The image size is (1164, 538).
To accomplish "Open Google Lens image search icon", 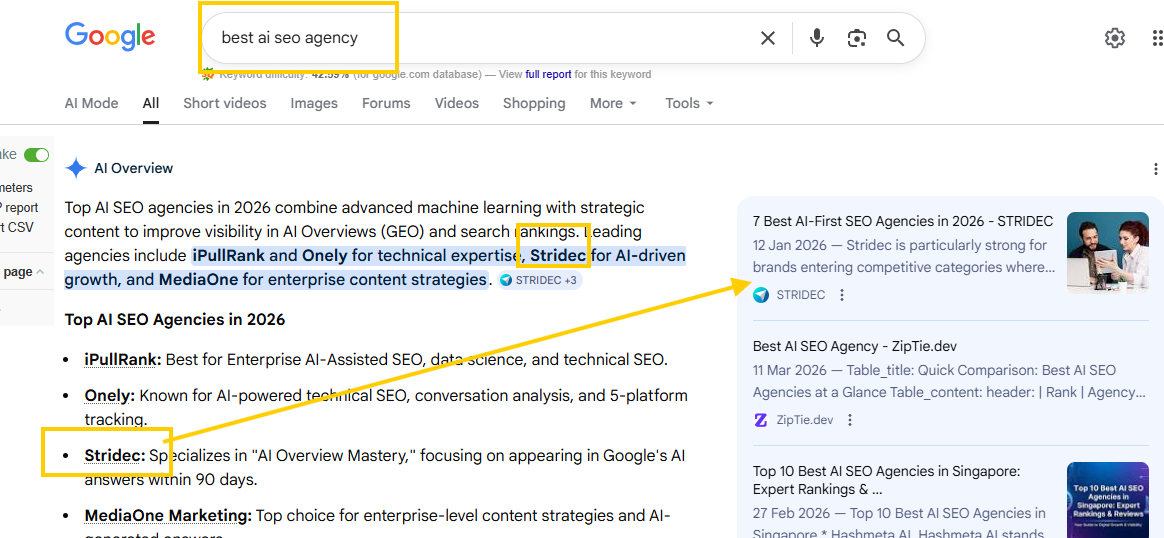I will pyautogui.click(x=856, y=38).
